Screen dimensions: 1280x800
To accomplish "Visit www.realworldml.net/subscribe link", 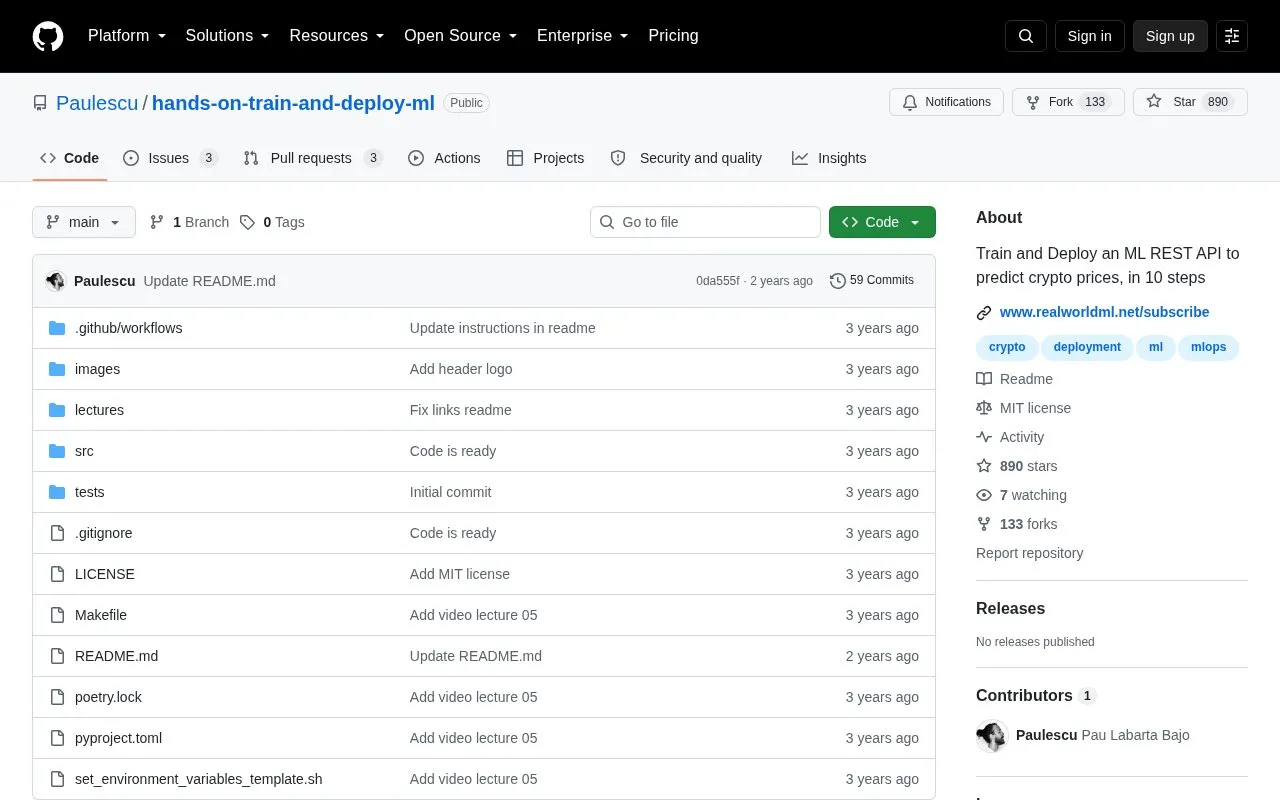I will pyautogui.click(x=1104, y=312).
